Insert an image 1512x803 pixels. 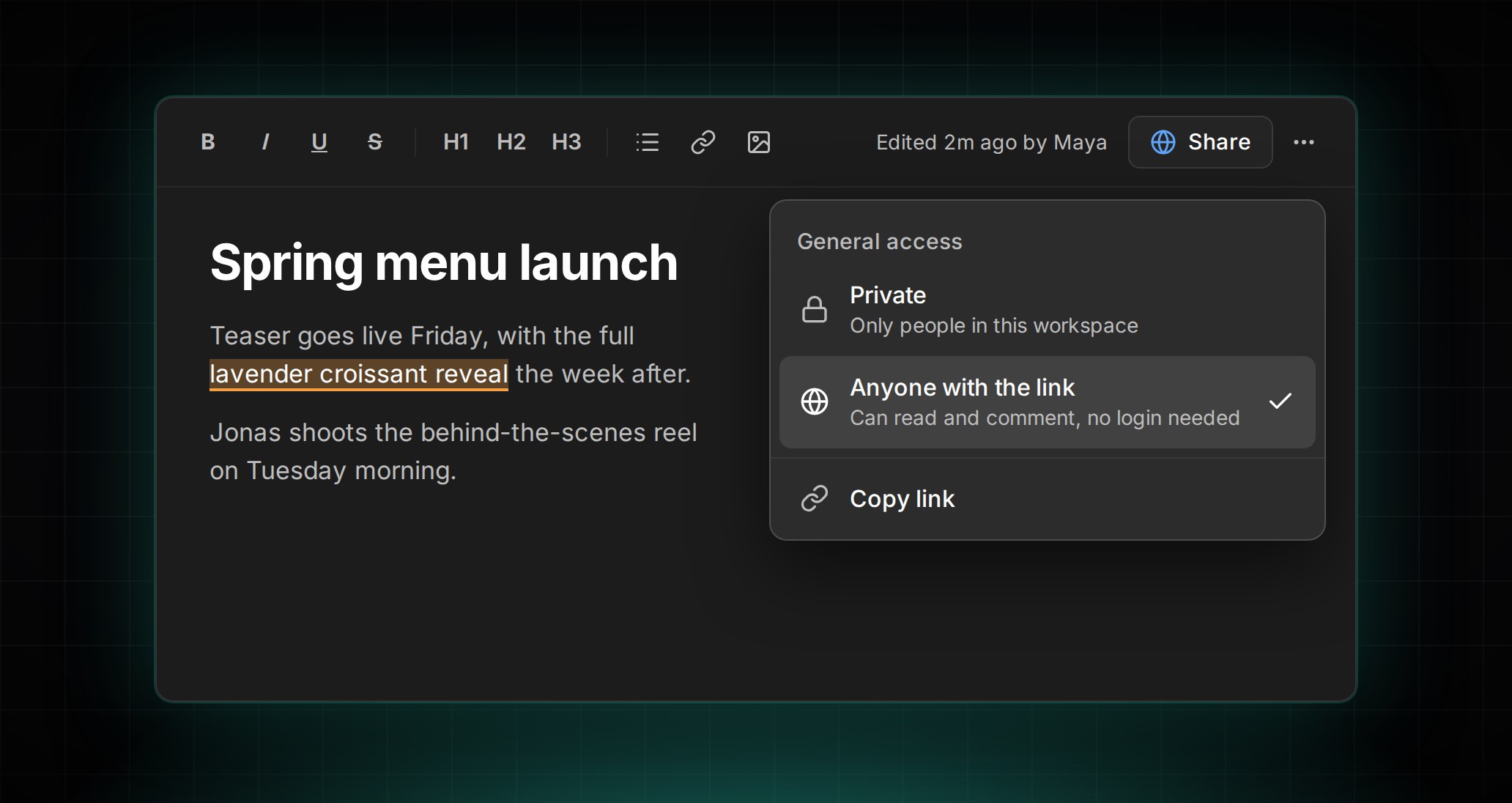click(x=759, y=142)
